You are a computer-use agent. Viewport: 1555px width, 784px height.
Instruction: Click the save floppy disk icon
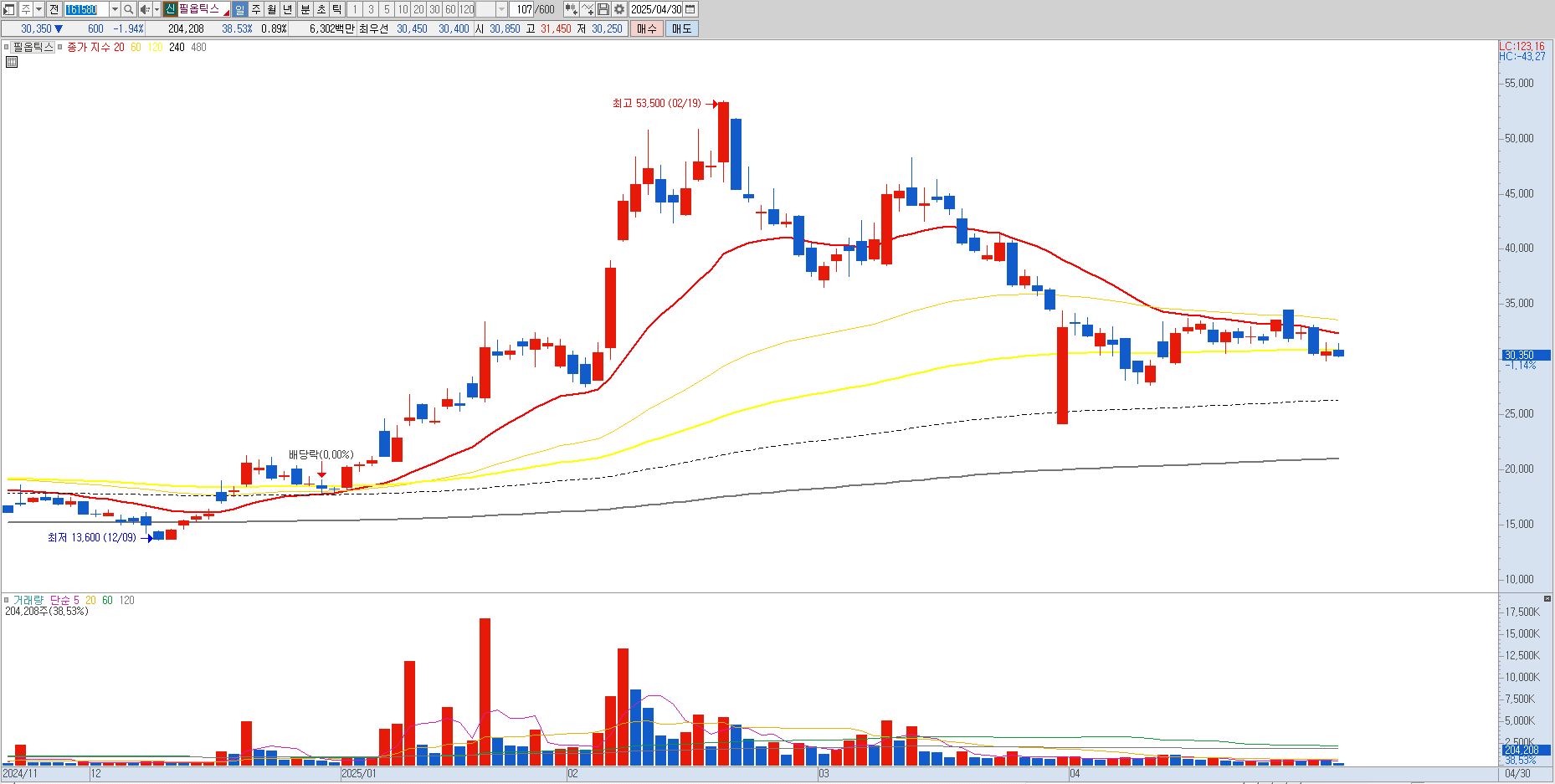603,9
